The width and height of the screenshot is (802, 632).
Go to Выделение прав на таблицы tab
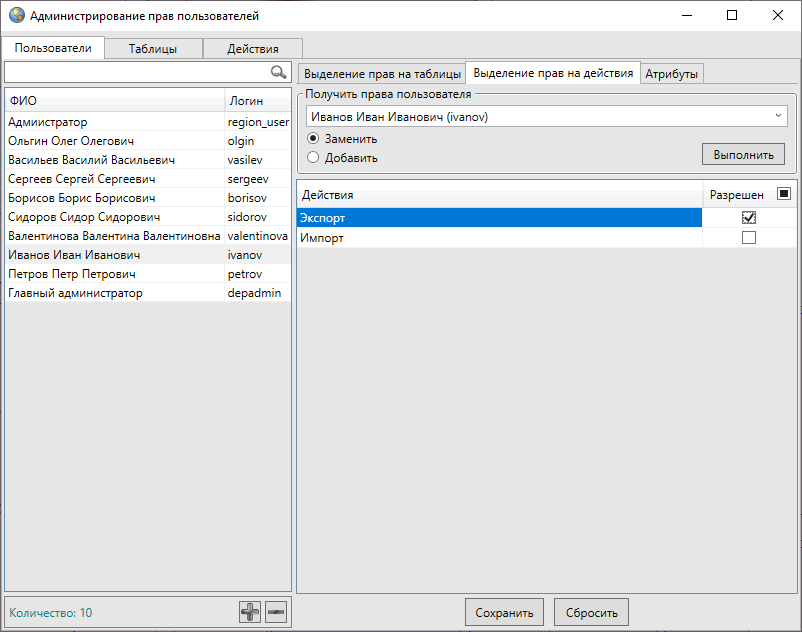[x=382, y=74]
